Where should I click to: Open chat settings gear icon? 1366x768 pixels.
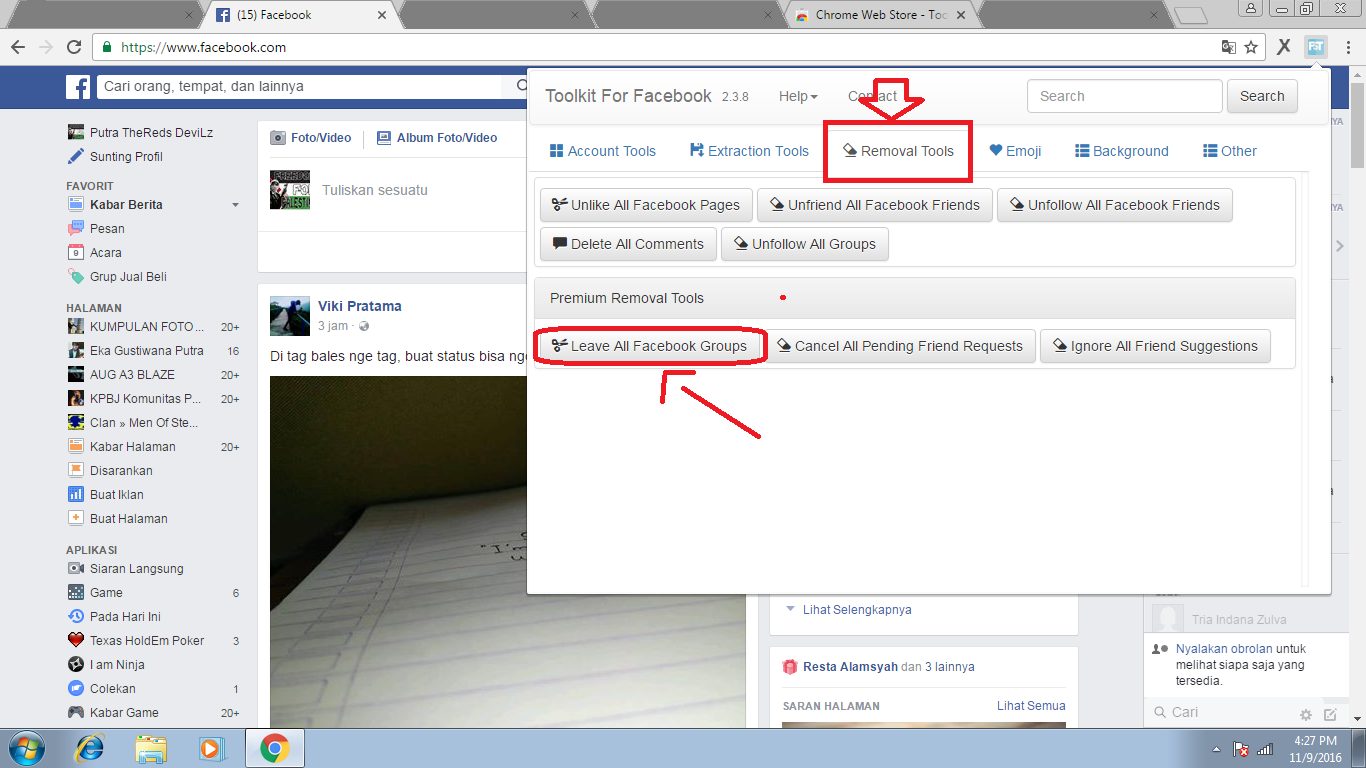point(1305,714)
